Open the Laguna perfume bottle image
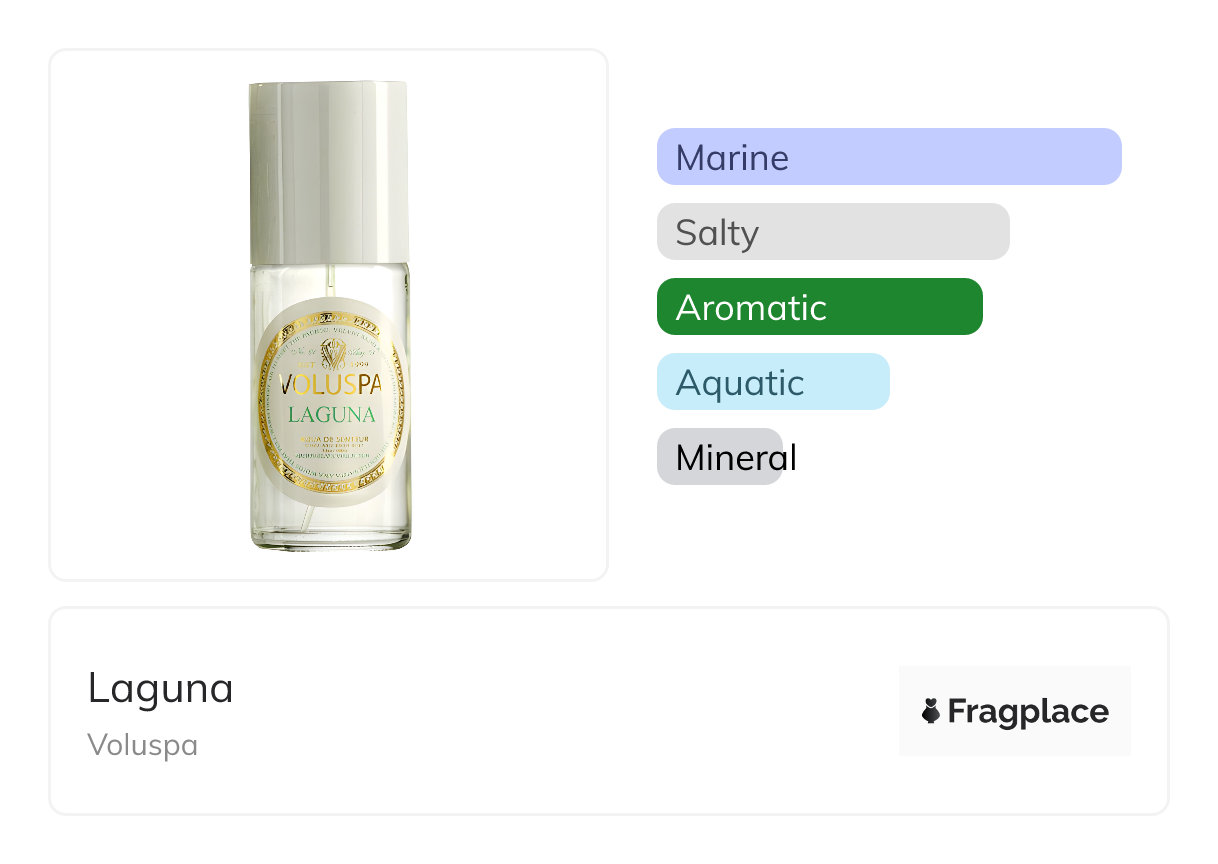 pyautogui.click(x=329, y=315)
